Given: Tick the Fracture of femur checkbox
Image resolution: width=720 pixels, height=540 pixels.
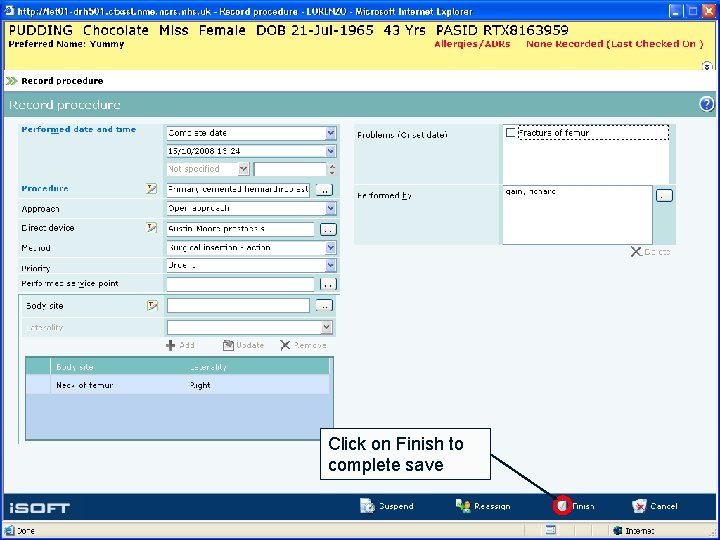Looking at the screenshot, I should click(510, 133).
